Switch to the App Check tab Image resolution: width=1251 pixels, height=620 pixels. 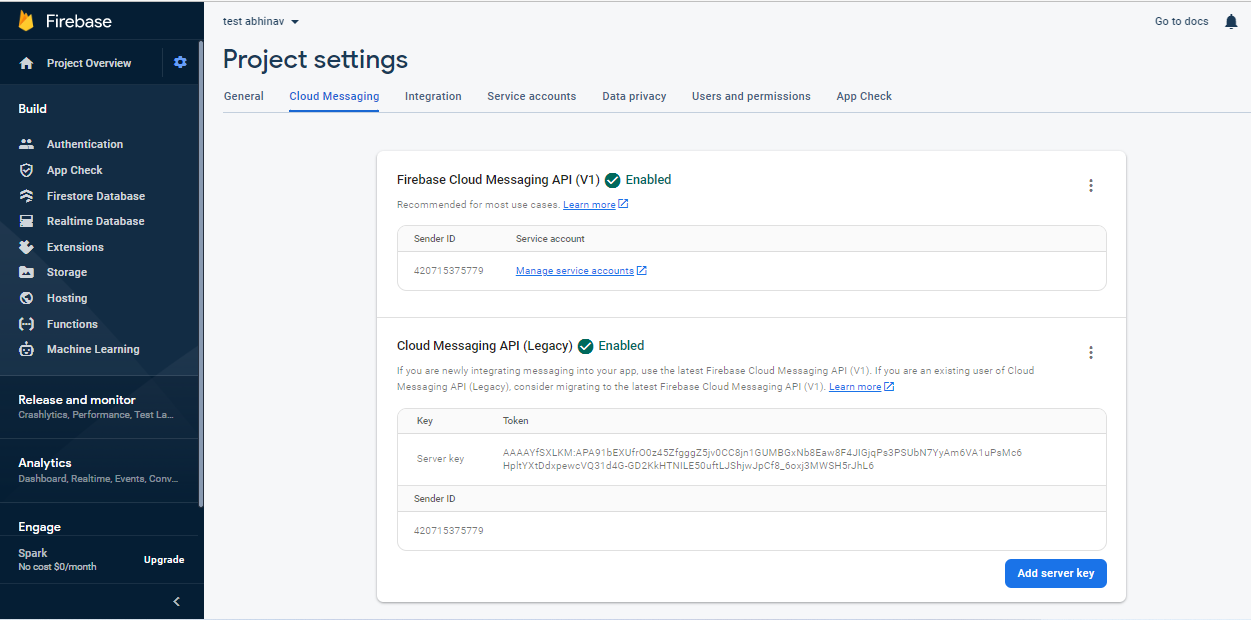(x=864, y=96)
